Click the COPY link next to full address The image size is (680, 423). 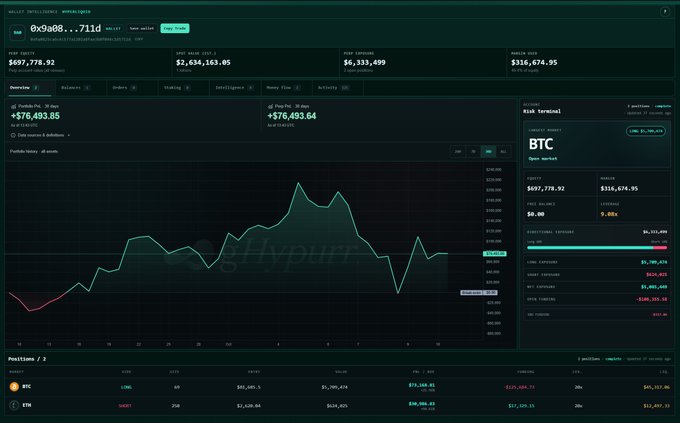point(139,39)
